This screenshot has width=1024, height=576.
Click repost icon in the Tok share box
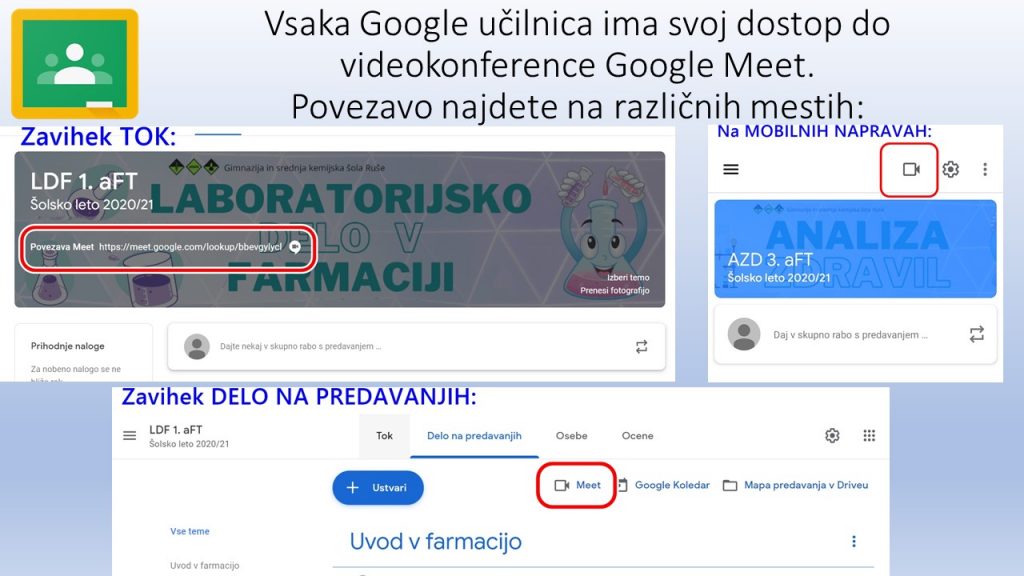pos(641,347)
